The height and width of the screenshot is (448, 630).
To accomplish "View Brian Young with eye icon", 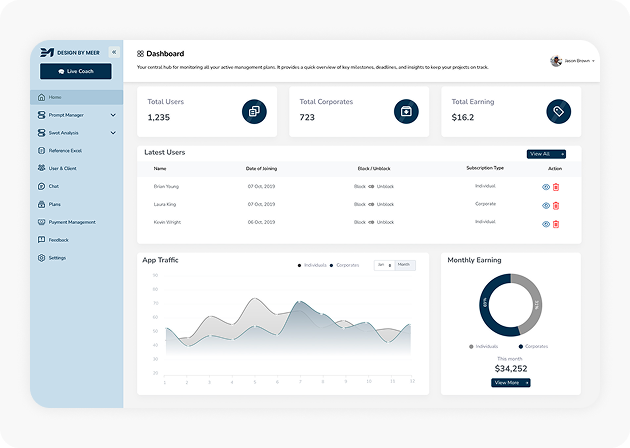I will click(x=546, y=187).
